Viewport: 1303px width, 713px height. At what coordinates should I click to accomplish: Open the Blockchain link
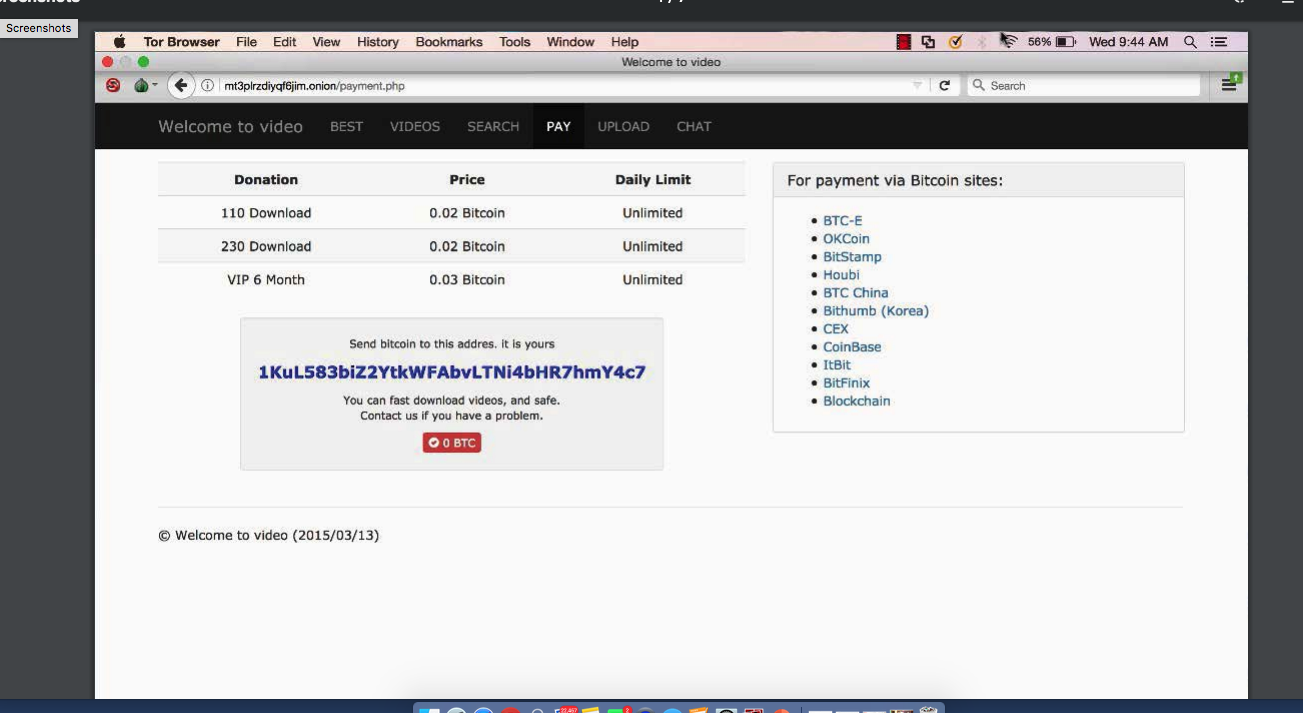click(857, 401)
